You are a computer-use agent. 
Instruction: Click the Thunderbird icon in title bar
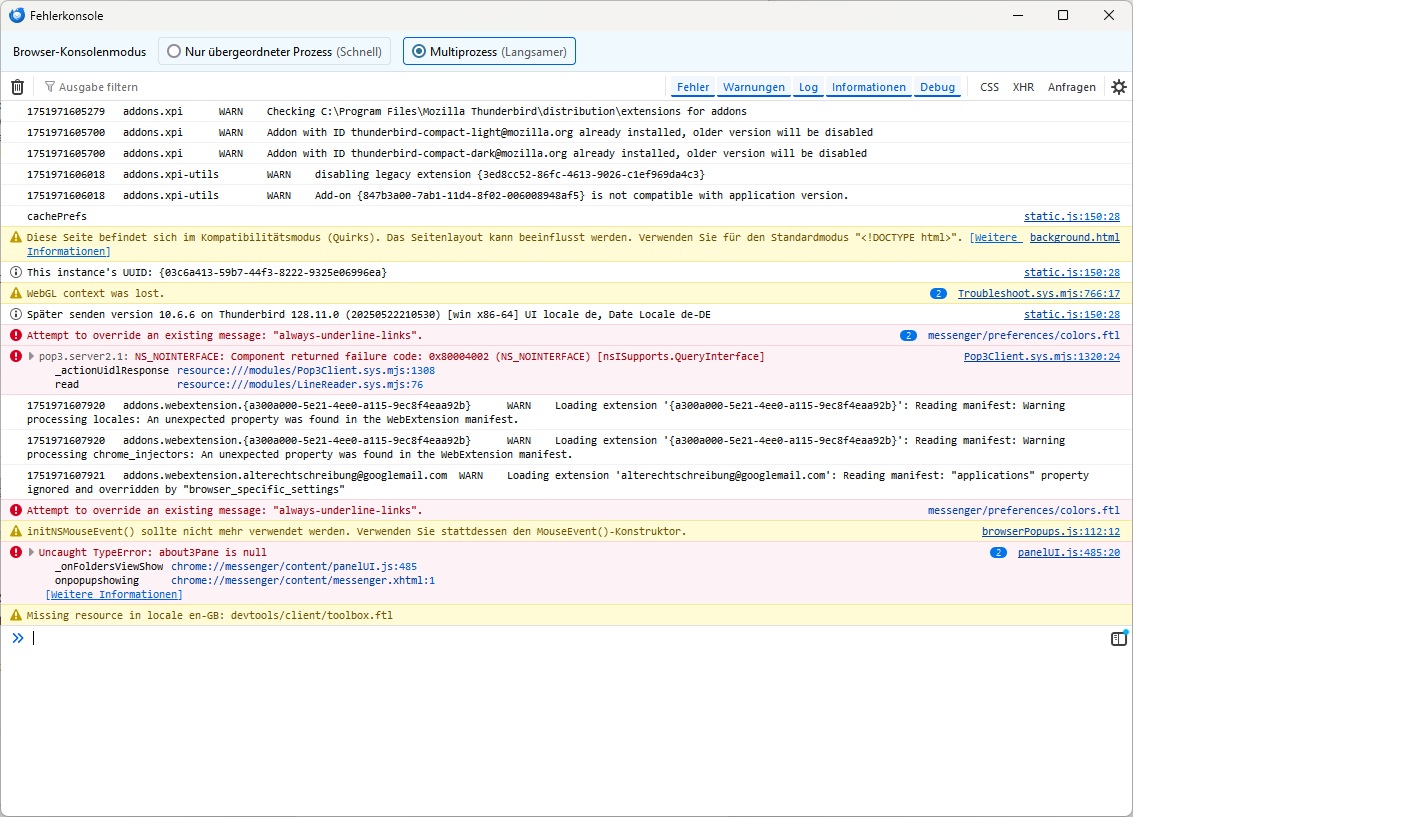17,15
